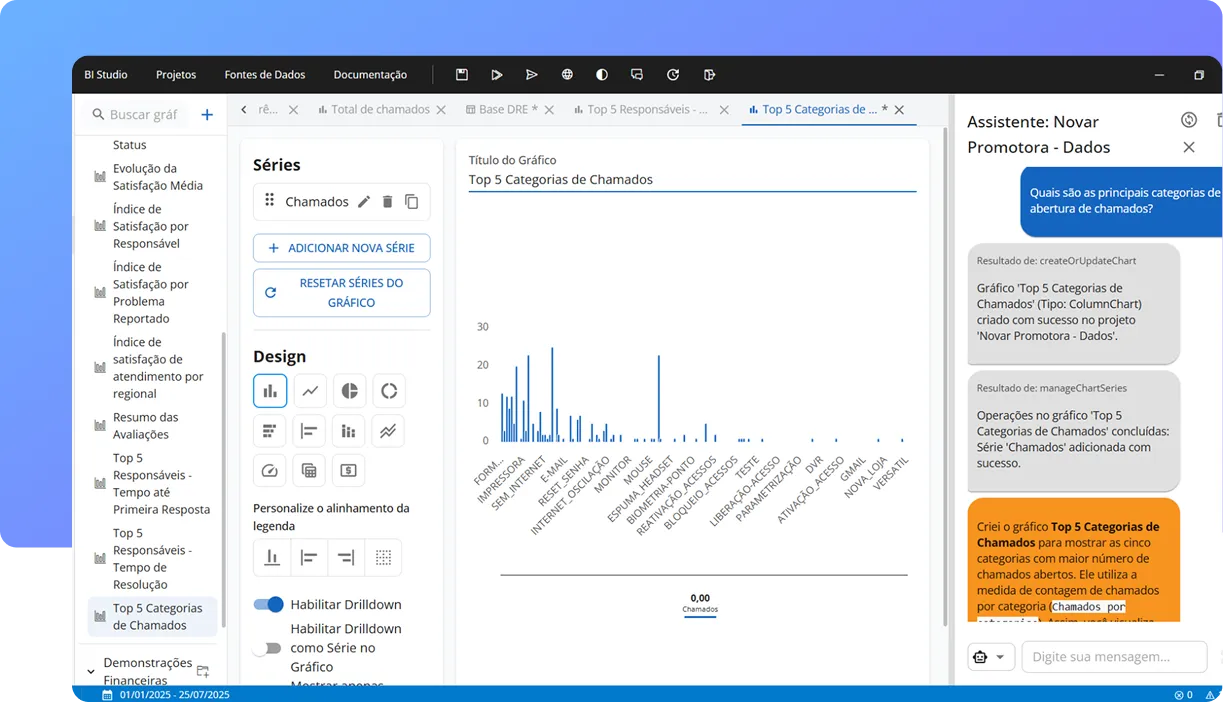Screen dimensions: 1223x702
Task: Enable Habilitar Drilldown como Série no Gráfico
Action: click(266, 647)
